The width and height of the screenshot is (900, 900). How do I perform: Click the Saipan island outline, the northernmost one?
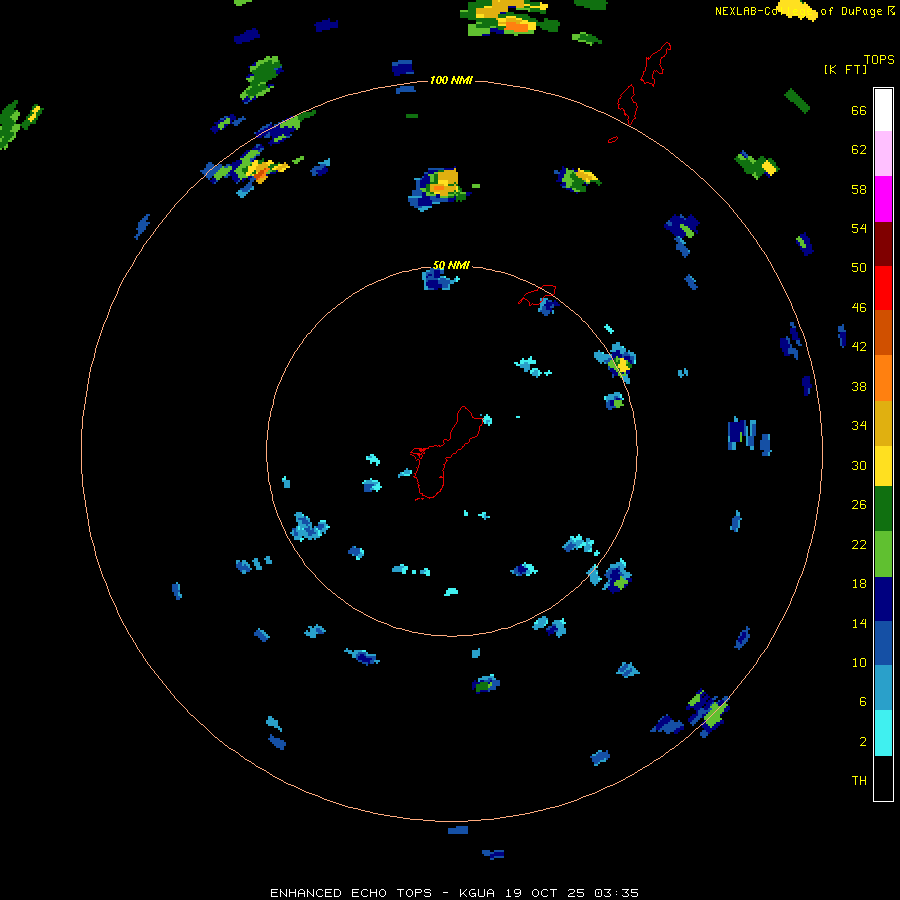click(656, 64)
